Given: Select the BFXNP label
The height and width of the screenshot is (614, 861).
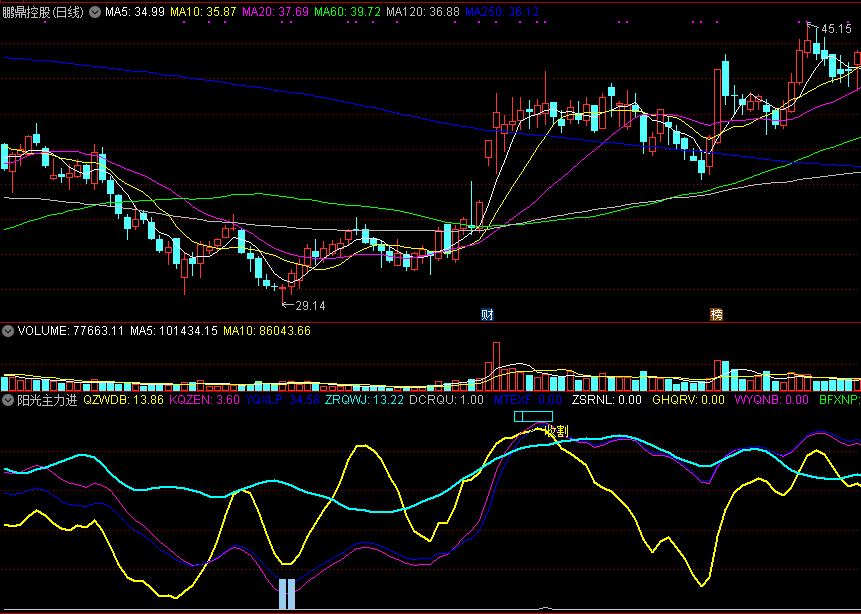Looking at the screenshot, I should (839, 400).
